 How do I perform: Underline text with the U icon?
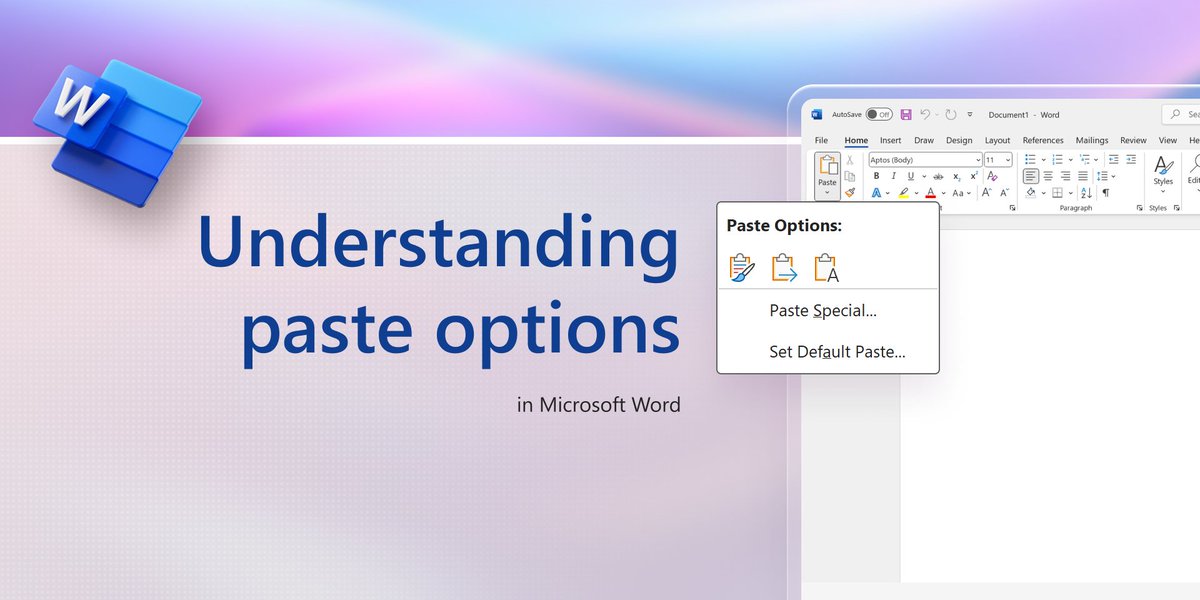click(x=910, y=177)
